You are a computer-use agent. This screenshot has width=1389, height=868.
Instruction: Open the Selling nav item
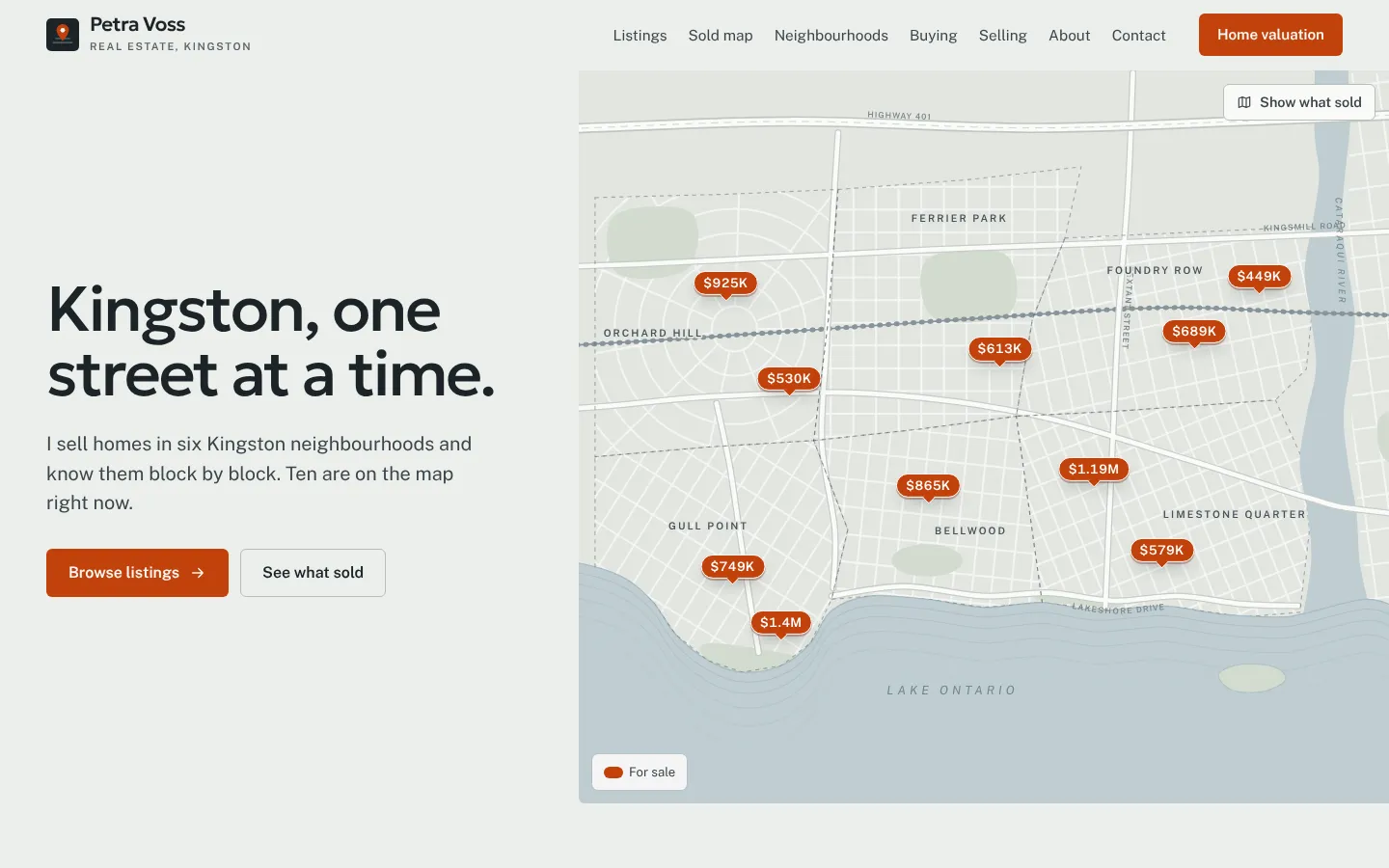[x=1003, y=36]
